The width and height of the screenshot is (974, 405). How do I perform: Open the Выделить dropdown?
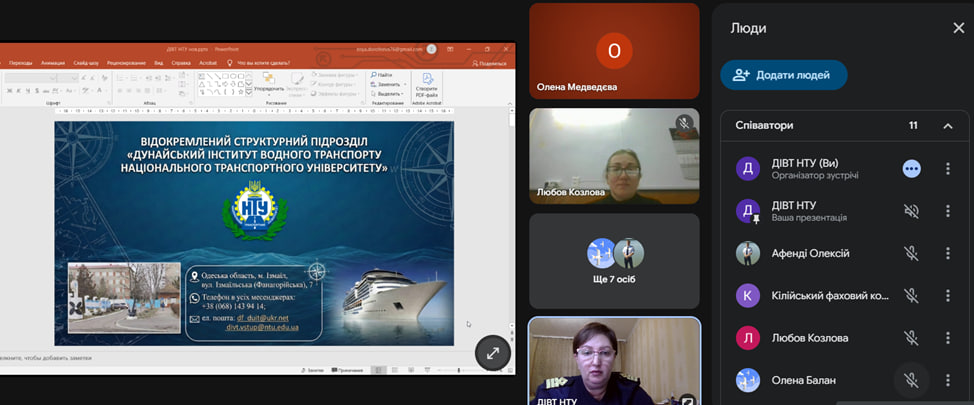[x=388, y=94]
